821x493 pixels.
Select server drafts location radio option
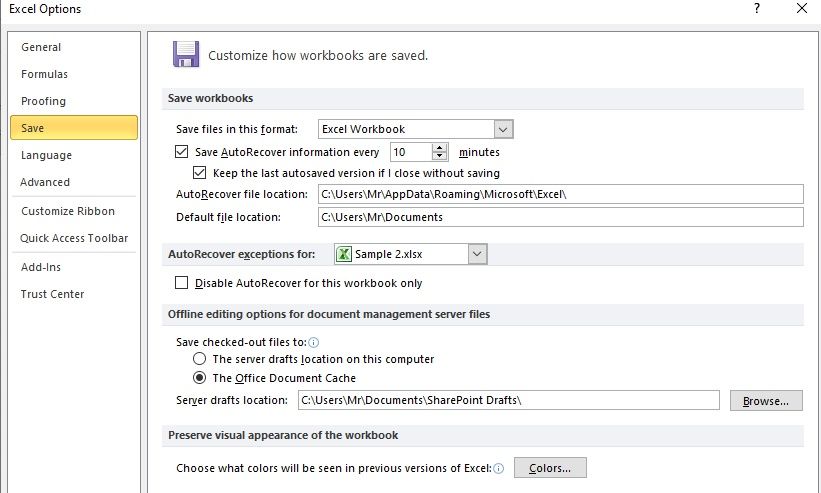coord(199,359)
